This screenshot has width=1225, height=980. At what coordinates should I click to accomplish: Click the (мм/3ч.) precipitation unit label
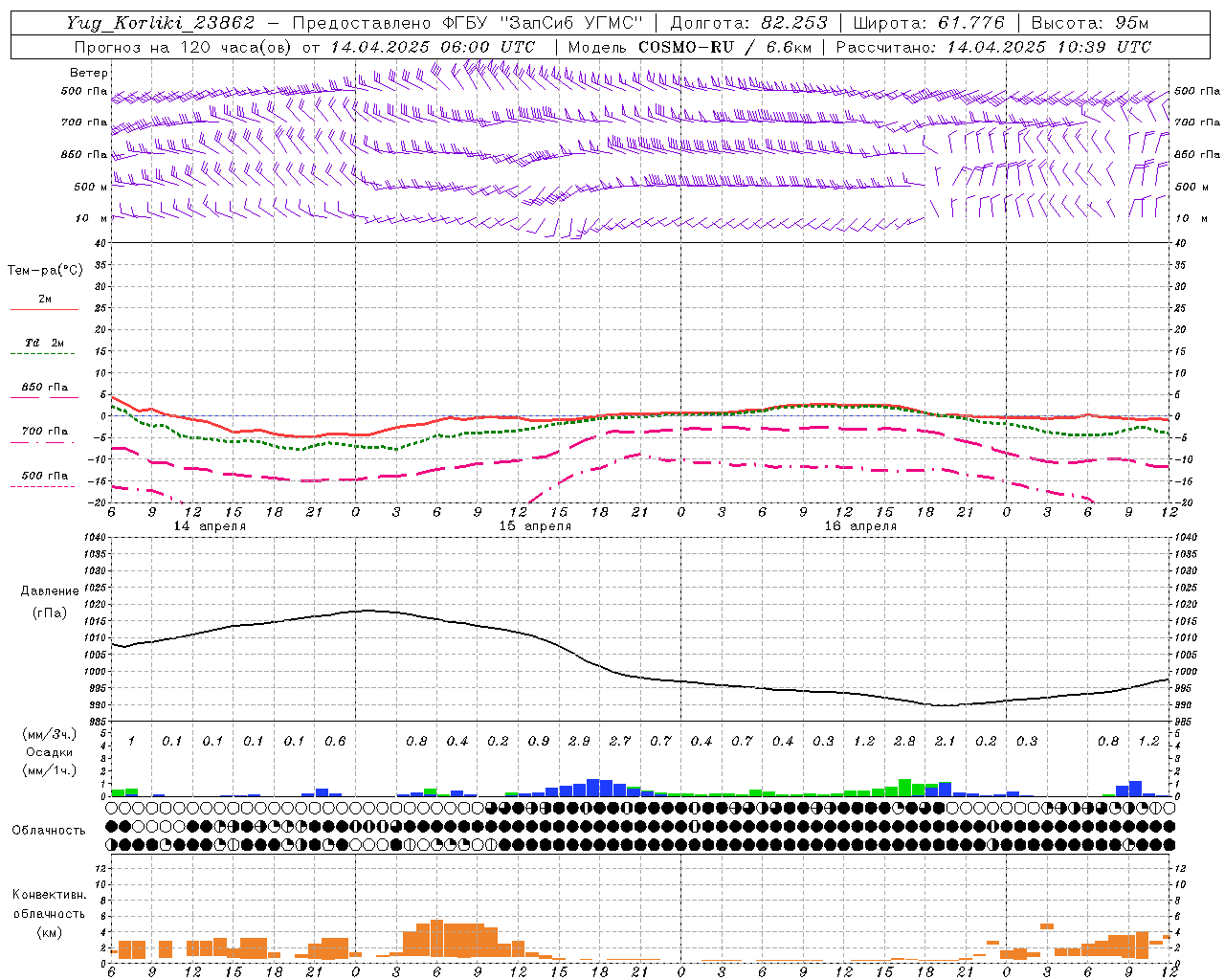tap(50, 734)
